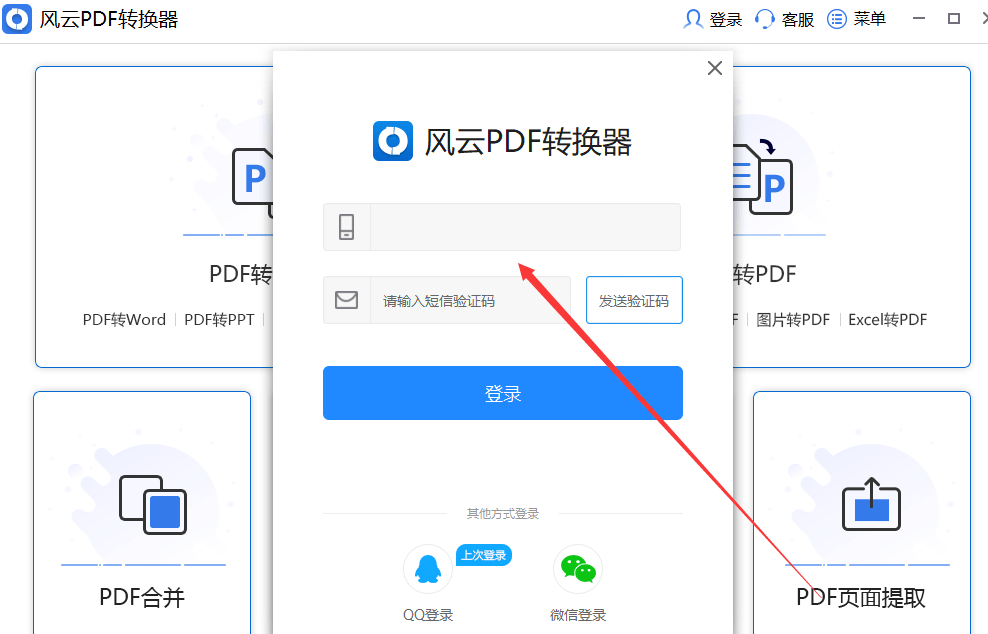Click the 其他方式登录 text

click(x=503, y=514)
